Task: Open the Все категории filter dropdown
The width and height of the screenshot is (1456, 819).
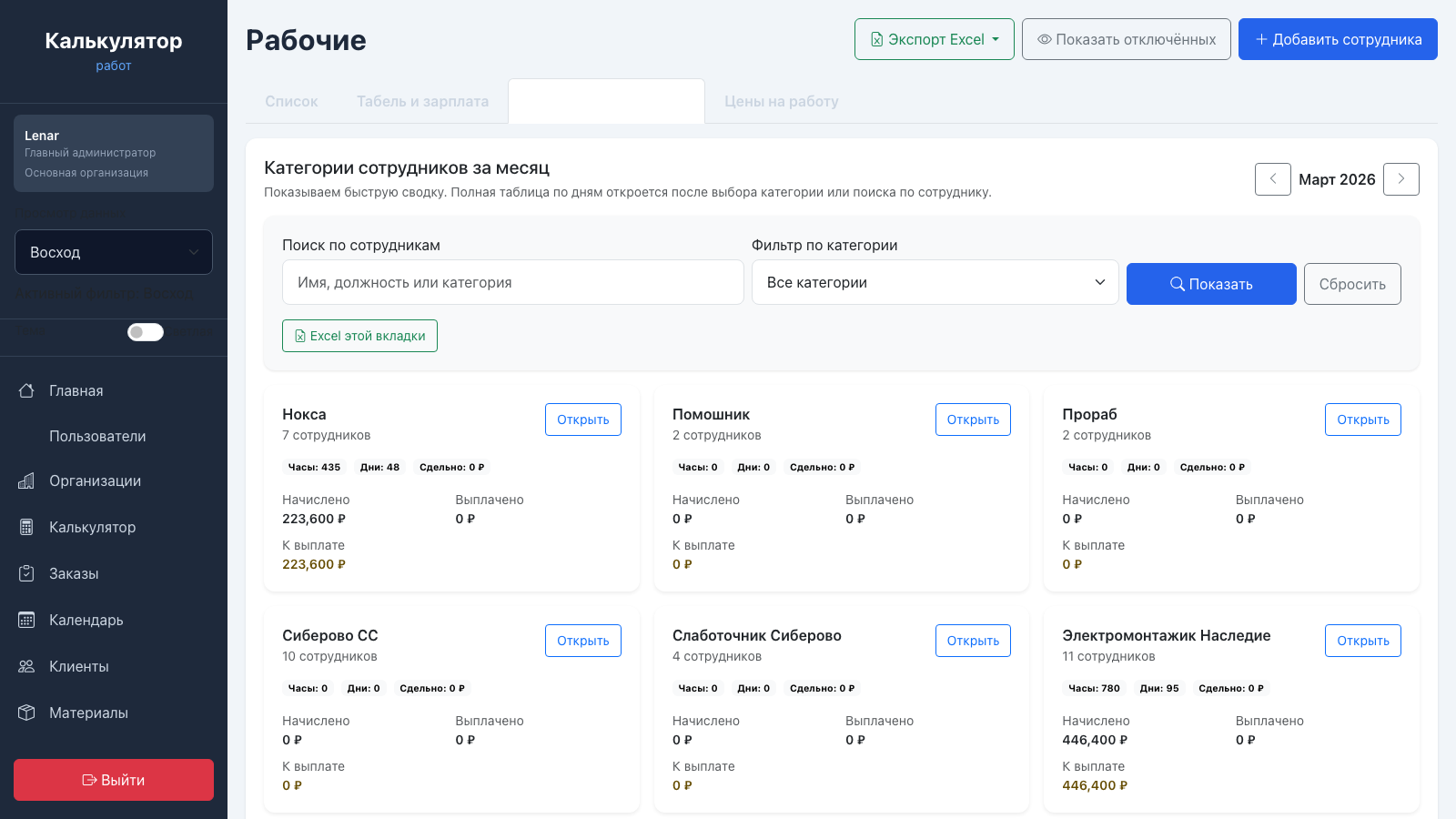Action: [x=935, y=282]
